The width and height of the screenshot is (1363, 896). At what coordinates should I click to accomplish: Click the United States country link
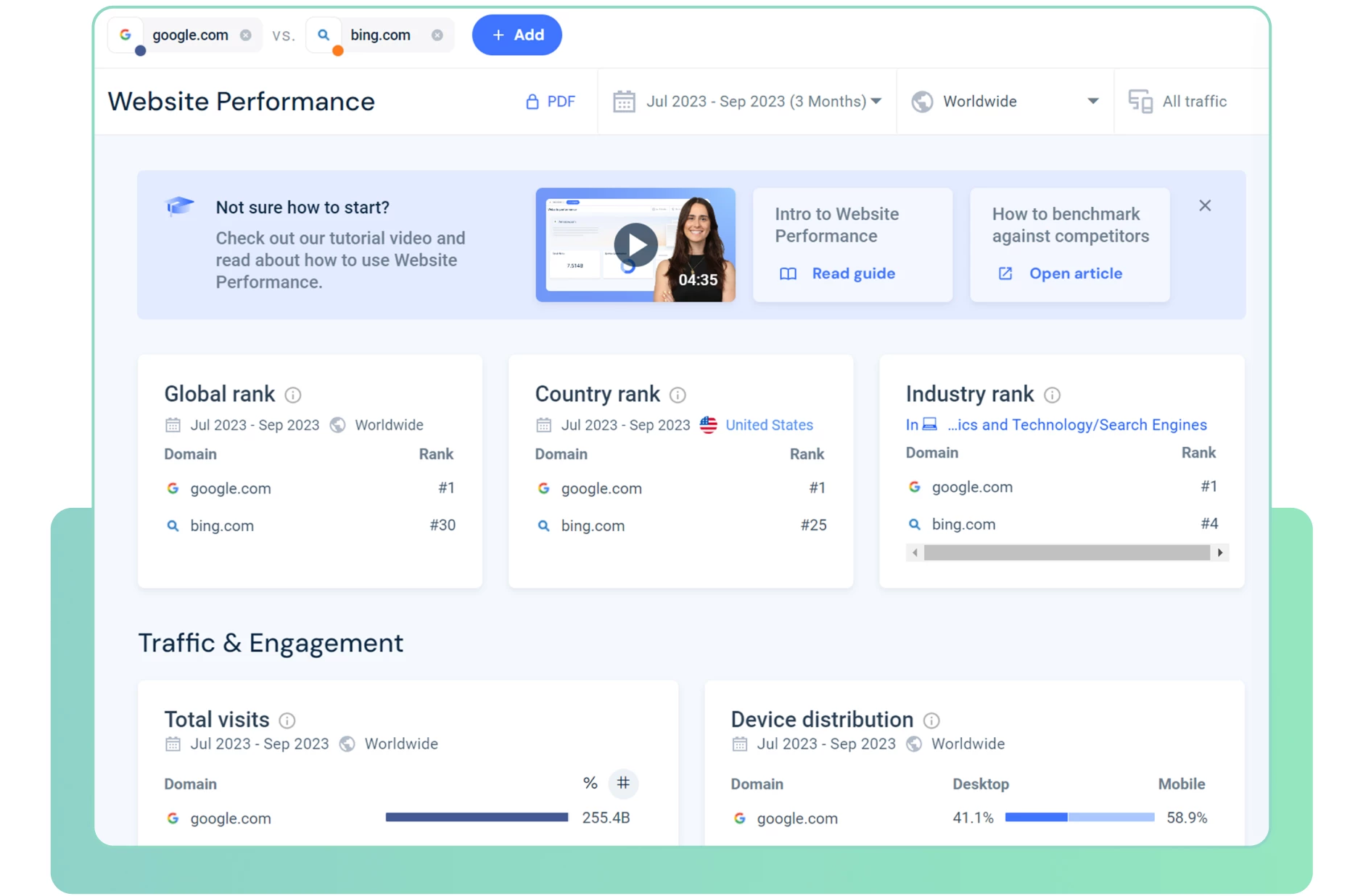pyautogui.click(x=769, y=425)
